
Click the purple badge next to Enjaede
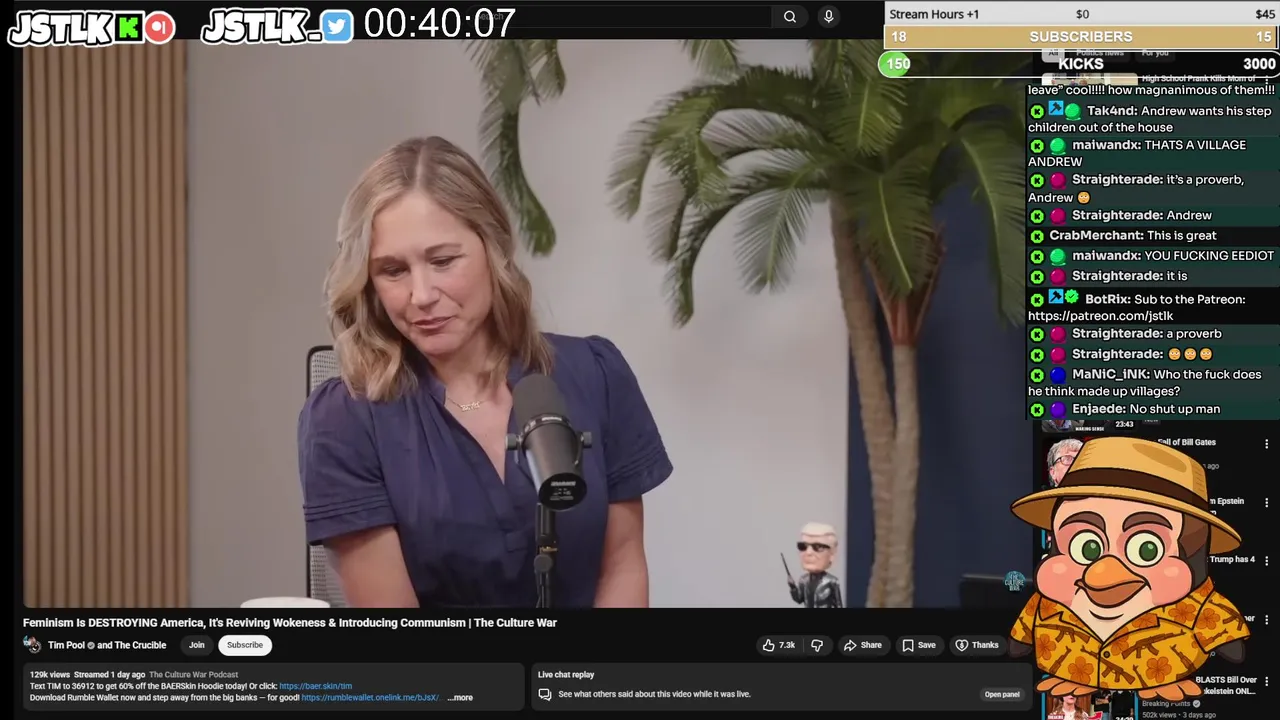[x=1058, y=409]
